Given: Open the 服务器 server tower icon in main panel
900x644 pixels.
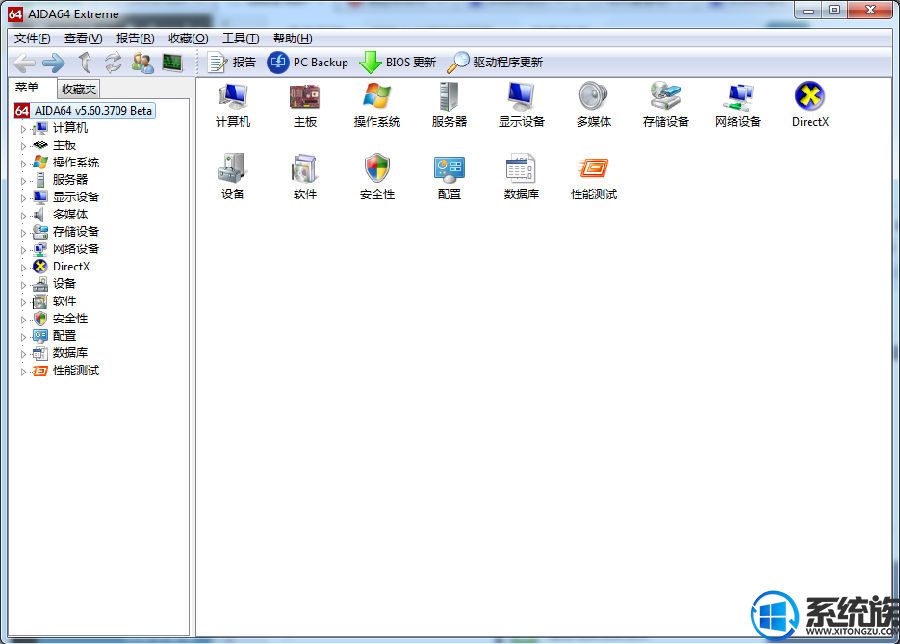Looking at the screenshot, I should coord(449,96).
